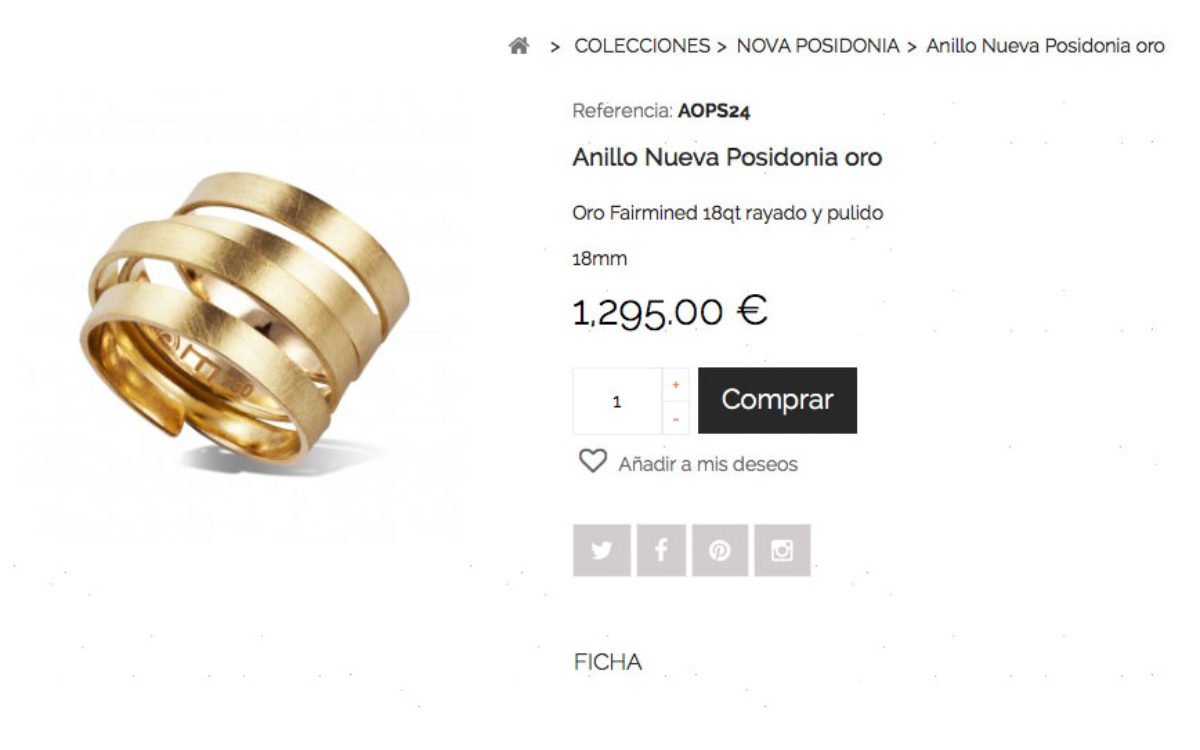Go to the home page via house icon
The height and width of the screenshot is (750, 1200).
(x=518, y=46)
